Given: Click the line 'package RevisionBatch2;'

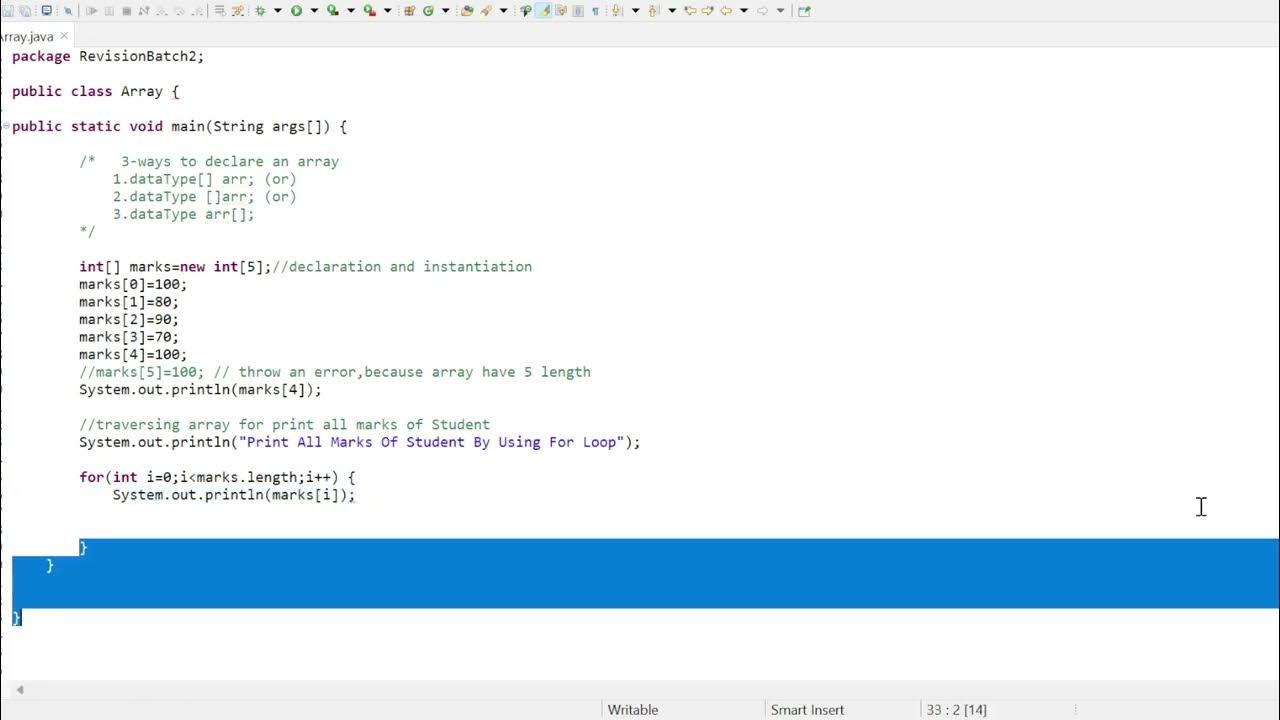Looking at the screenshot, I should click(x=108, y=56).
